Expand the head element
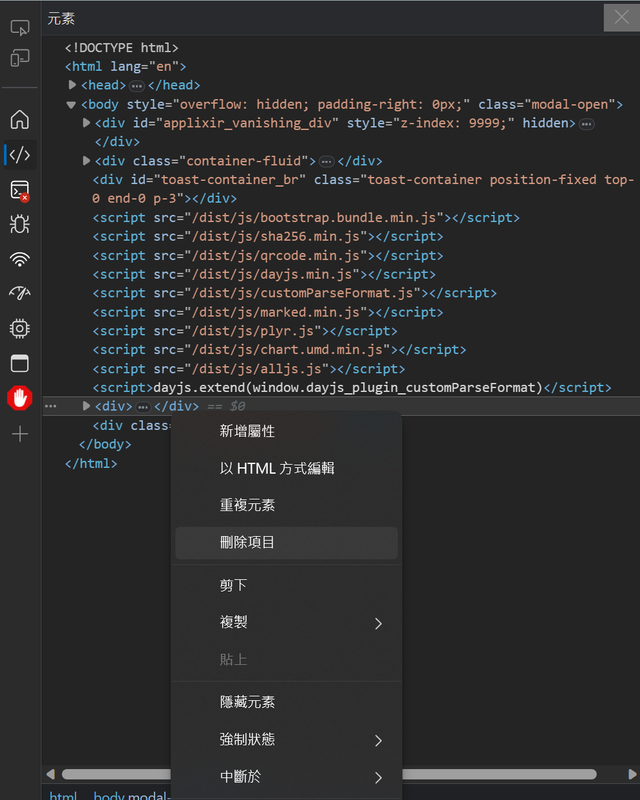640x800 pixels. 72,85
